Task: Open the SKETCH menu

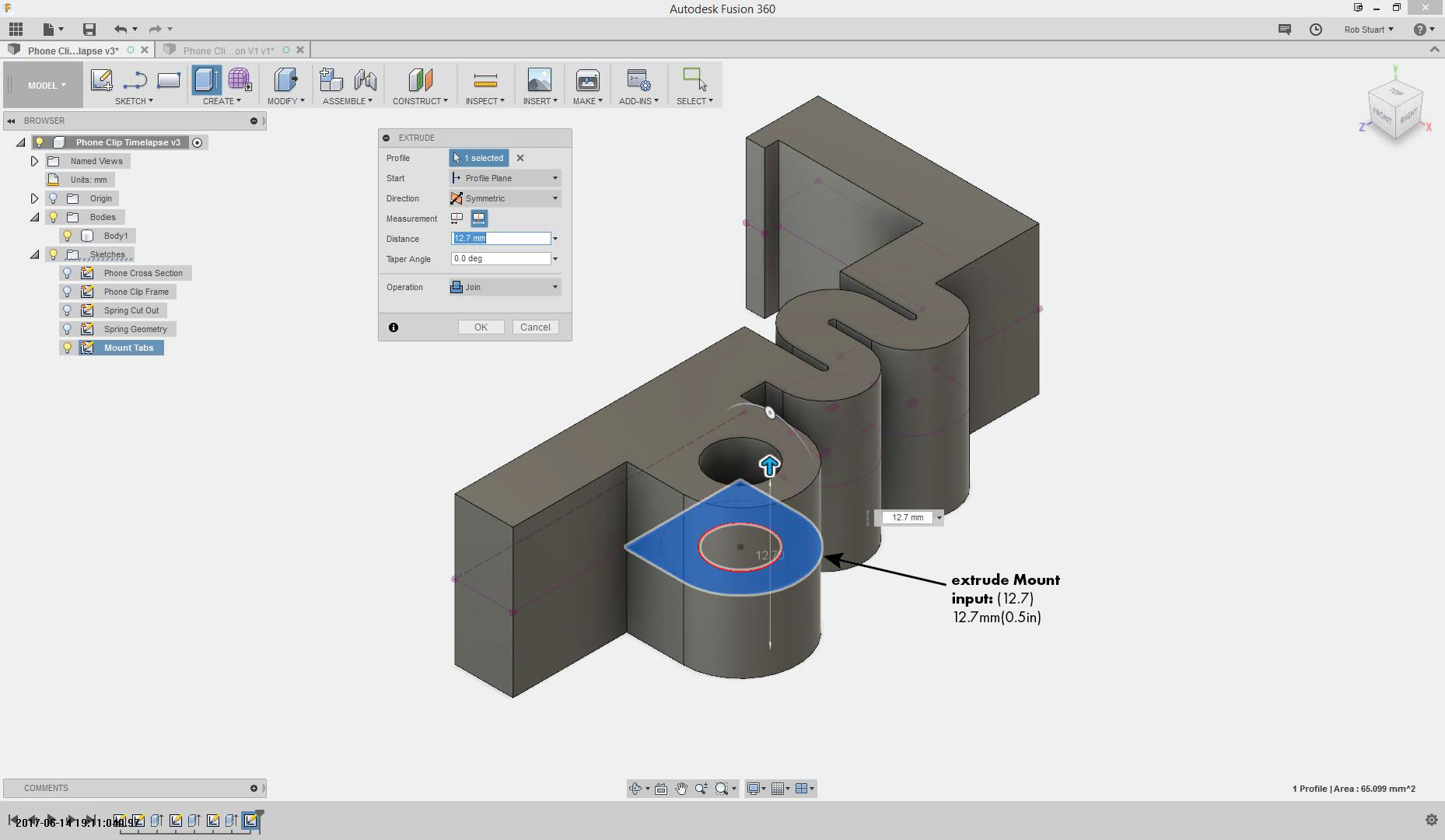Action: pyautogui.click(x=134, y=101)
